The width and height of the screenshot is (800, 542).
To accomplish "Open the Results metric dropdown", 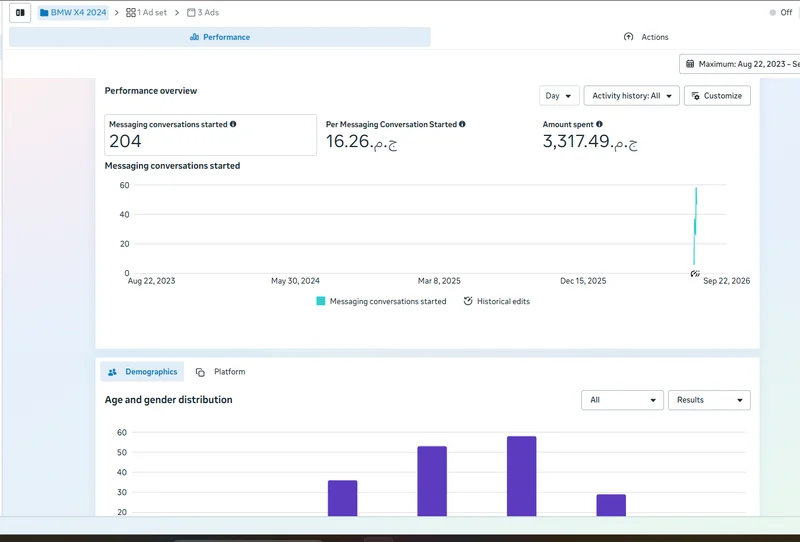I will 709,400.
